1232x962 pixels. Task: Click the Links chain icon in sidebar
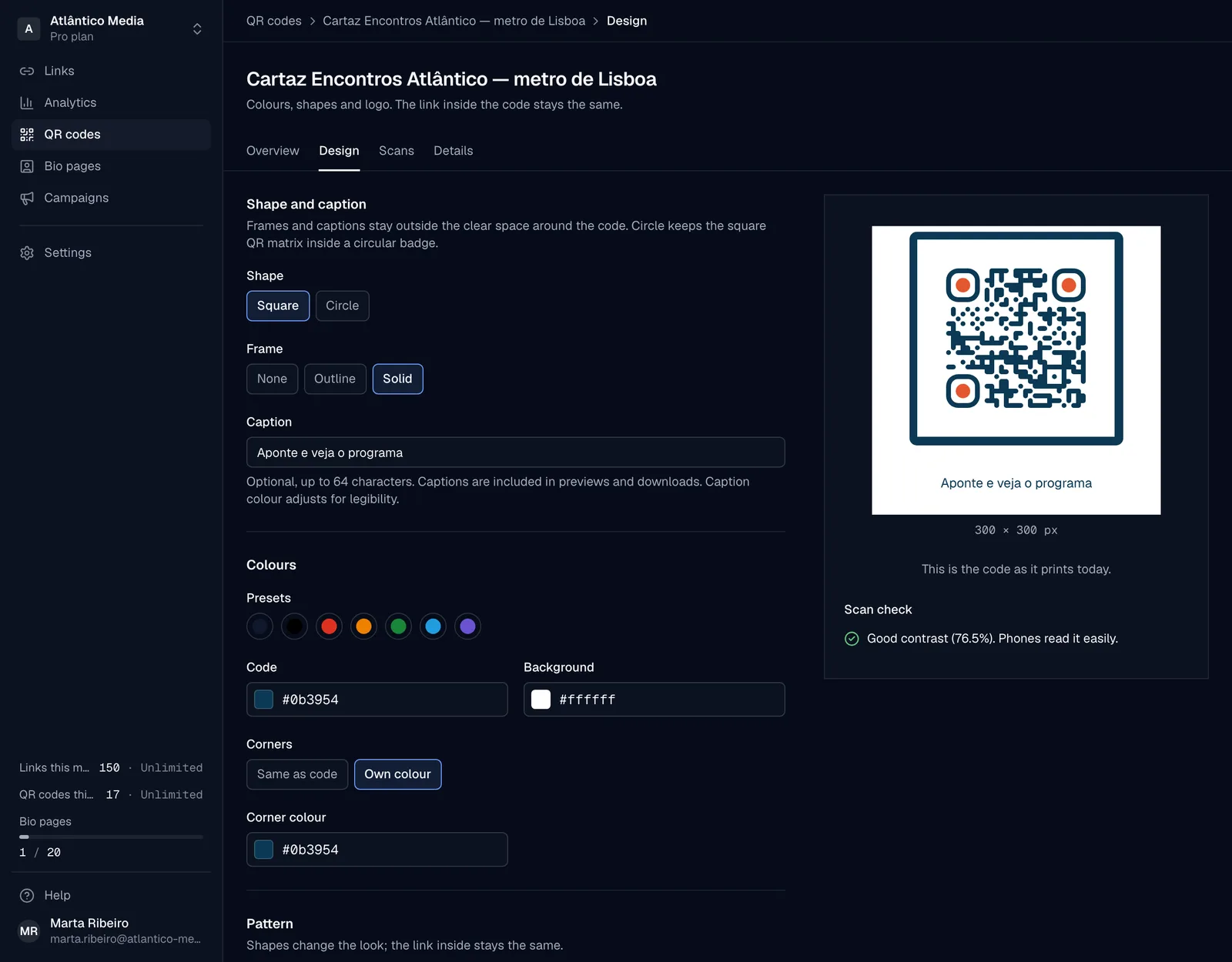27,71
